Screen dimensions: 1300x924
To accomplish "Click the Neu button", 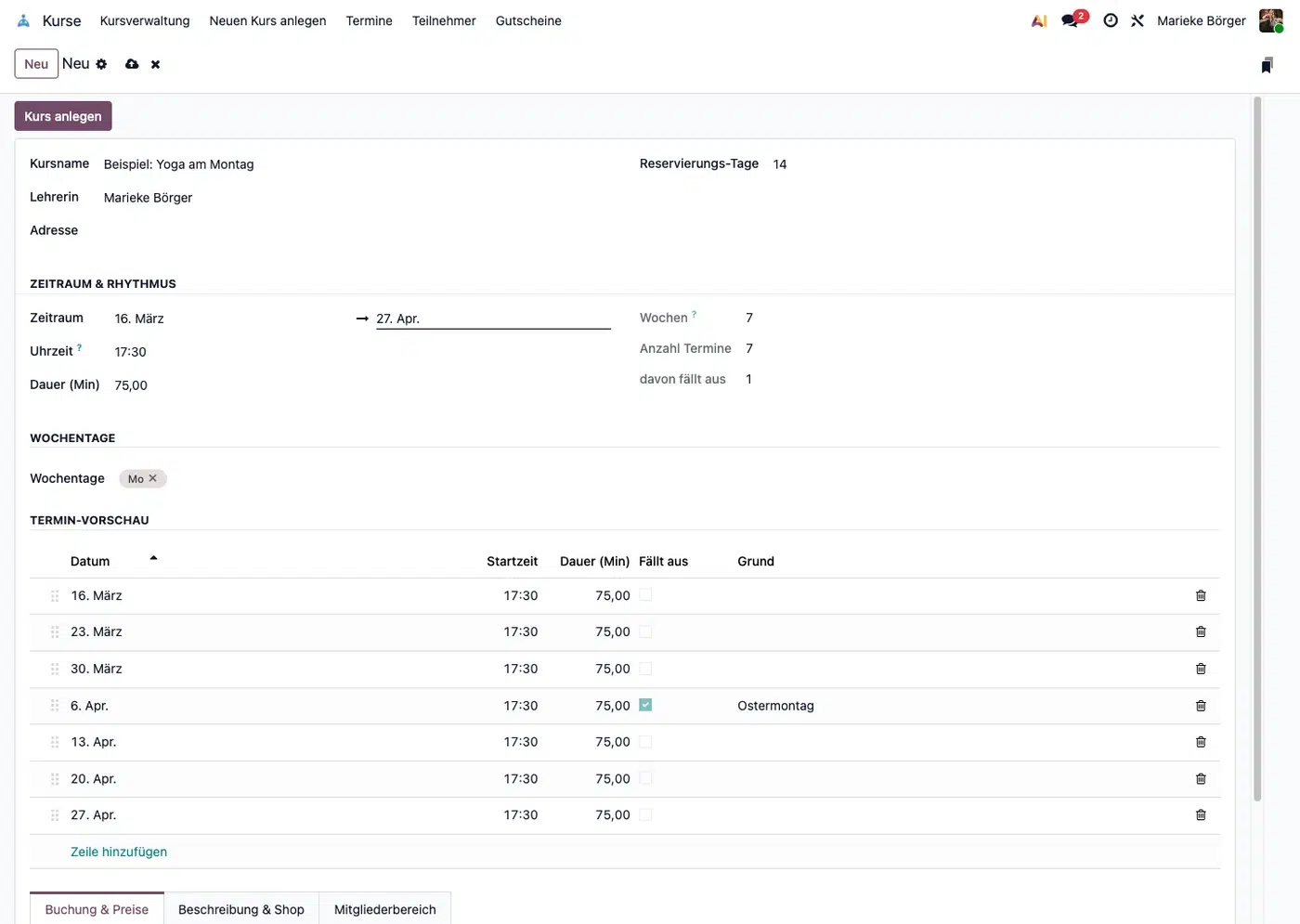I will 36,64.
